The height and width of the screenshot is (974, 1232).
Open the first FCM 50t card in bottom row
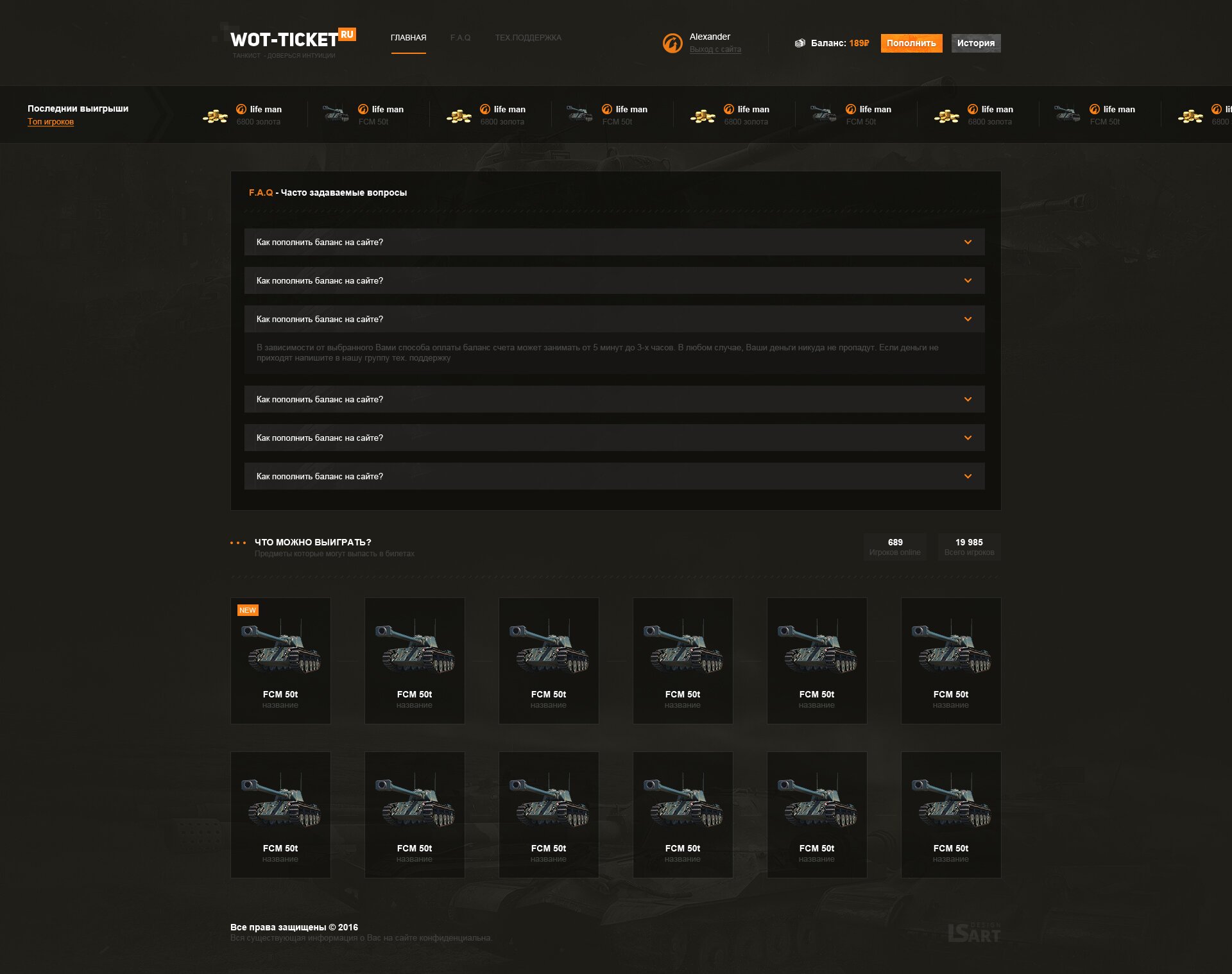coord(280,815)
